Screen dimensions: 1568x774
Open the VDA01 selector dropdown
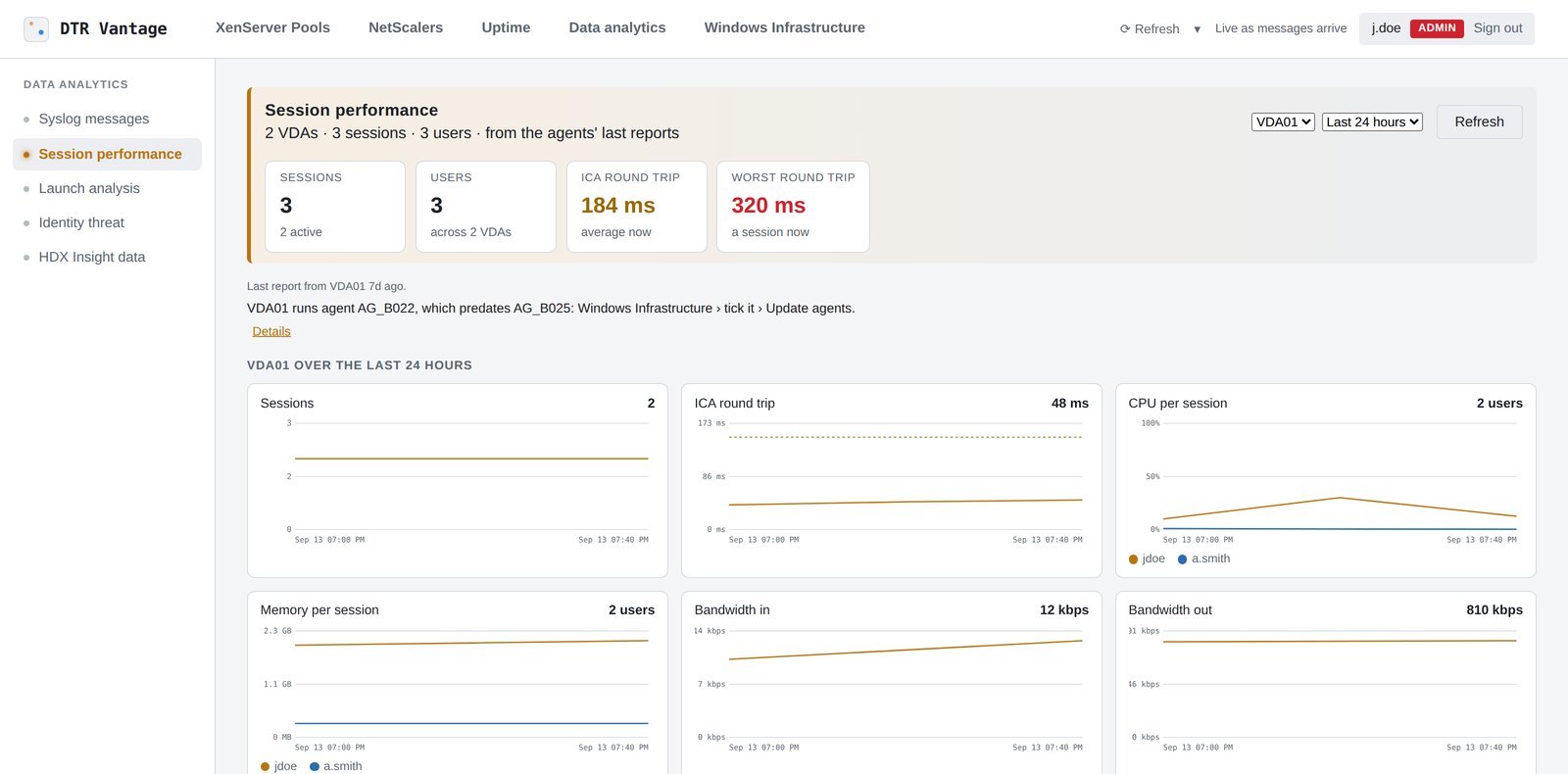tap(1283, 121)
